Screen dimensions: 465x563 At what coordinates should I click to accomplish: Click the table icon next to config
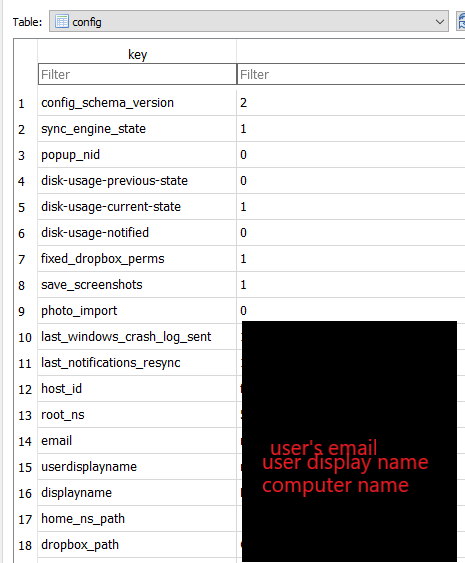[62, 22]
